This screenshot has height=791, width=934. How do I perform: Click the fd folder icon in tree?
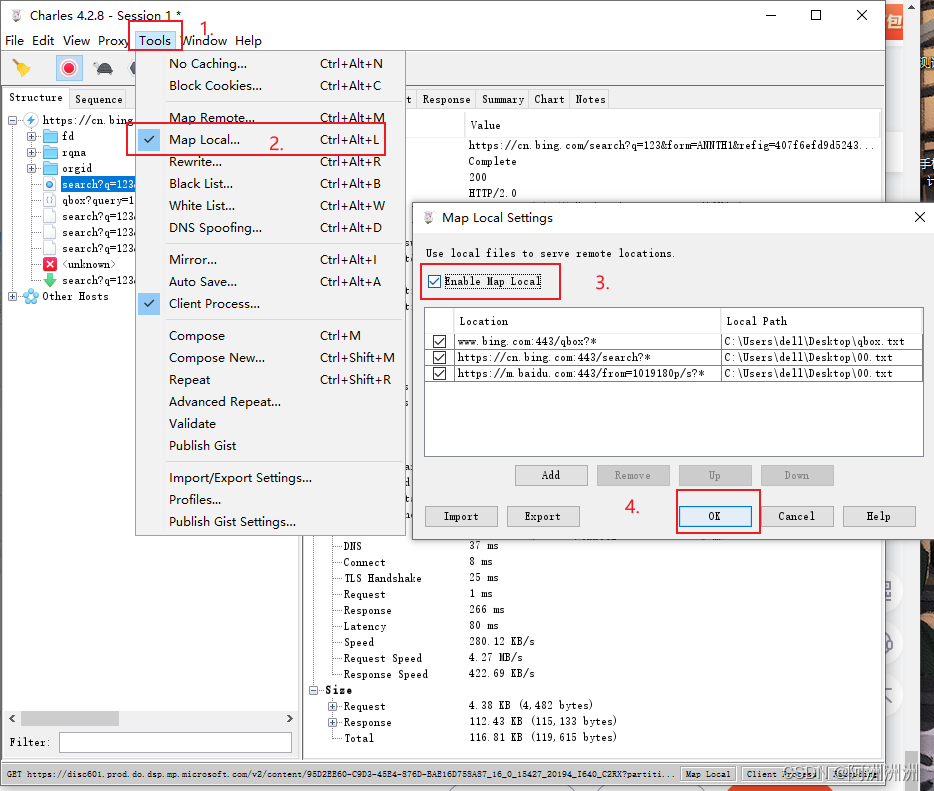(51, 136)
